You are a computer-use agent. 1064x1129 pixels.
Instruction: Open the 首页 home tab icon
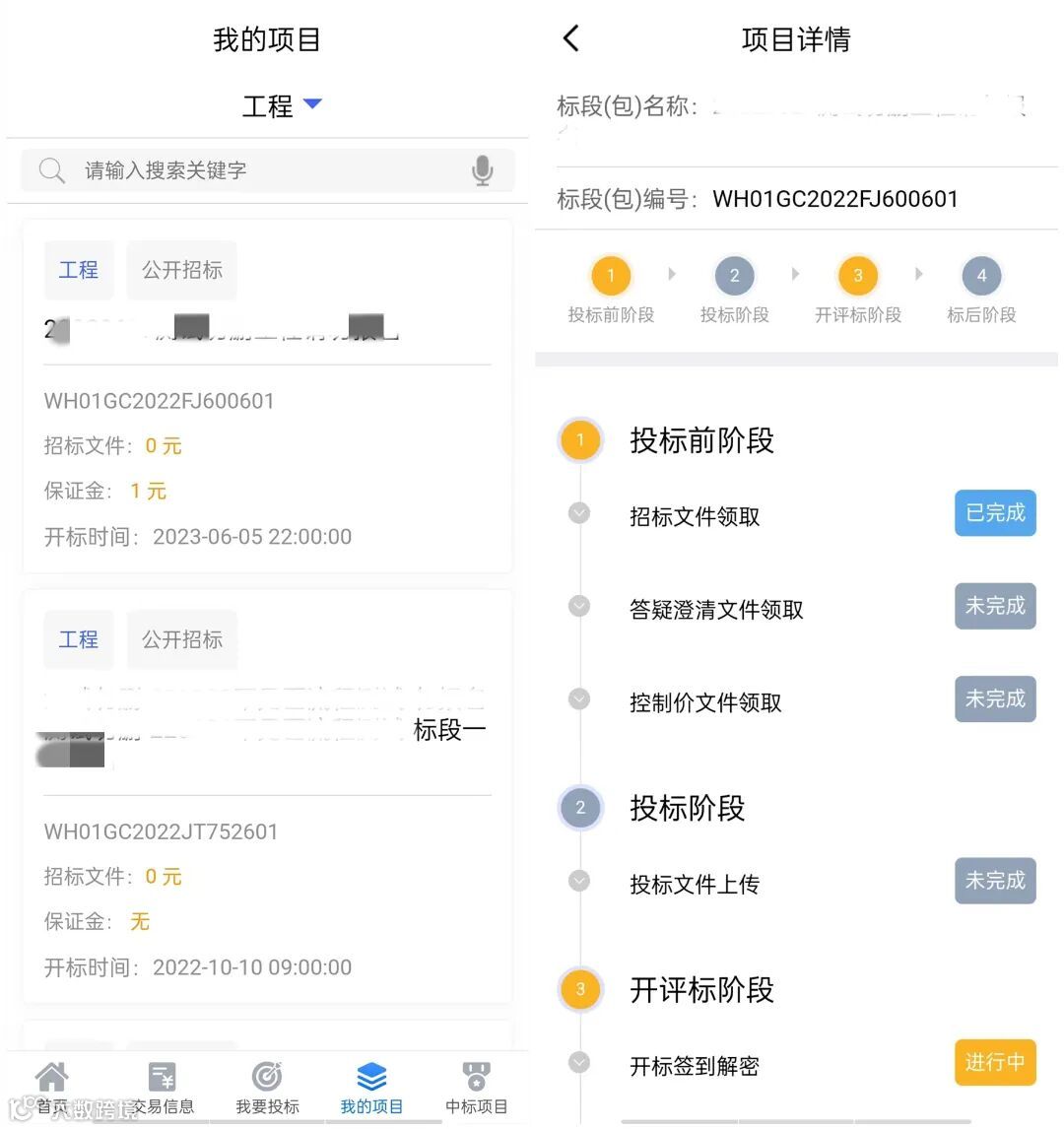52,1078
